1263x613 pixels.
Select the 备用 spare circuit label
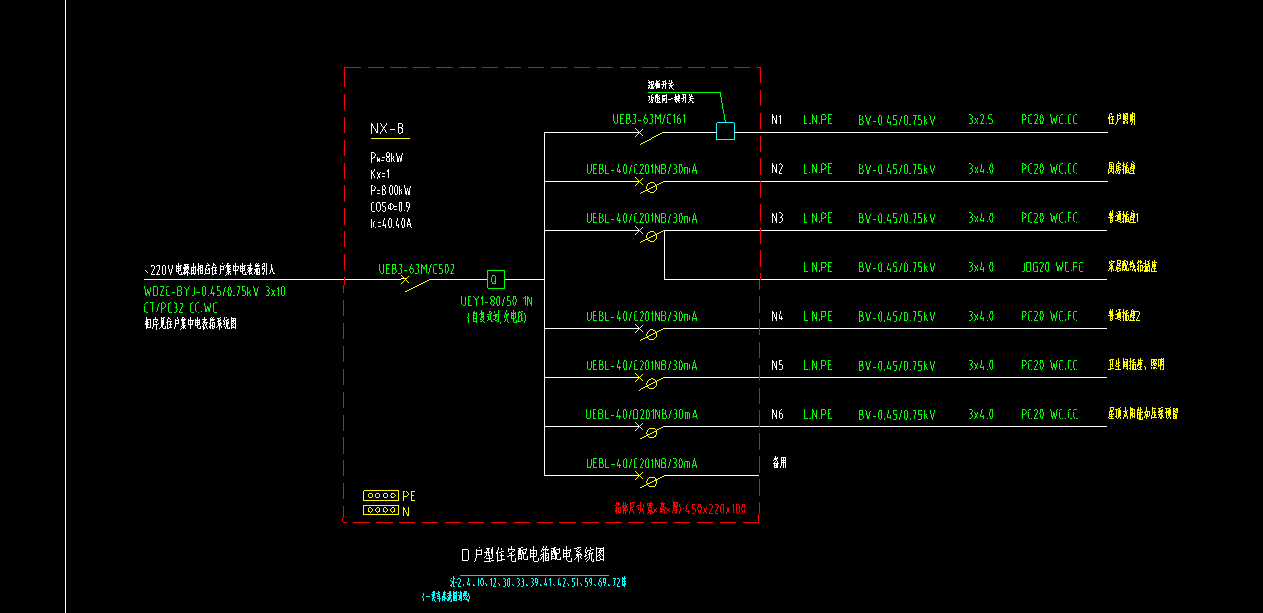pos(780,463)
